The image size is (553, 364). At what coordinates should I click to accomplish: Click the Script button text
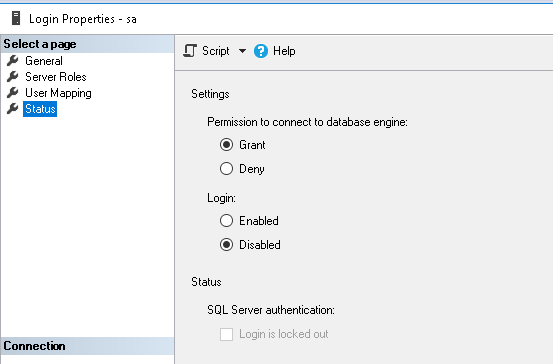click(216, 51)
